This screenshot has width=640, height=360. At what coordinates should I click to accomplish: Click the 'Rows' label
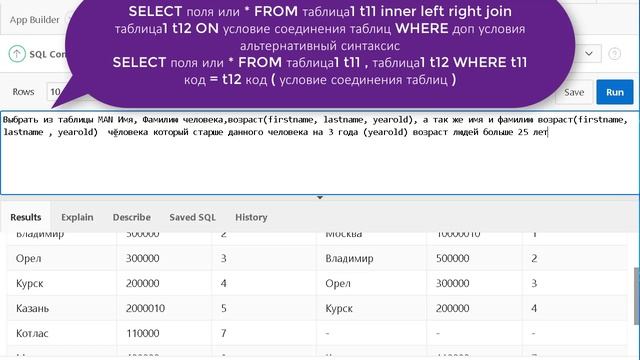coord(23,92)
